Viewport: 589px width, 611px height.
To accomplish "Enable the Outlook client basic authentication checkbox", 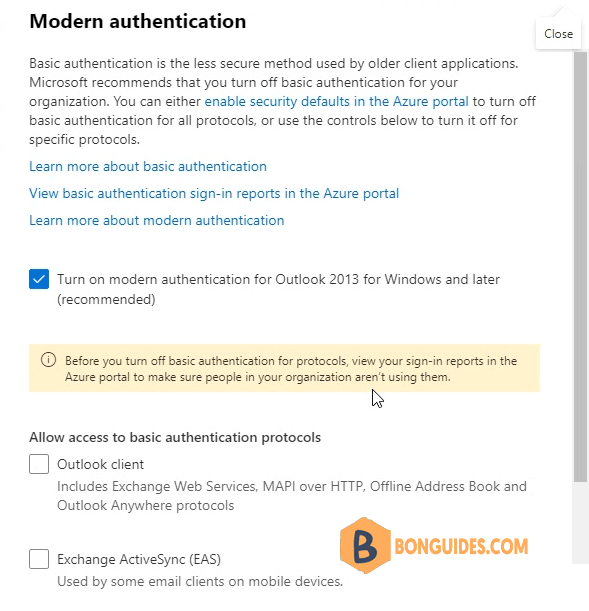I will point(39,464).
